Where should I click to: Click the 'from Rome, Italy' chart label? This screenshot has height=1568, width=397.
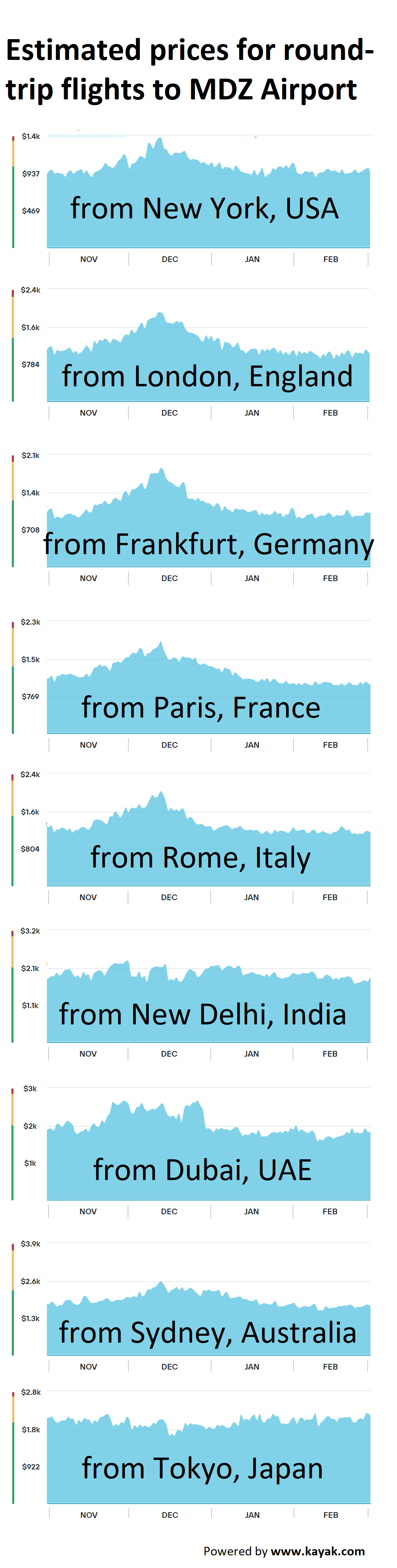200,858
